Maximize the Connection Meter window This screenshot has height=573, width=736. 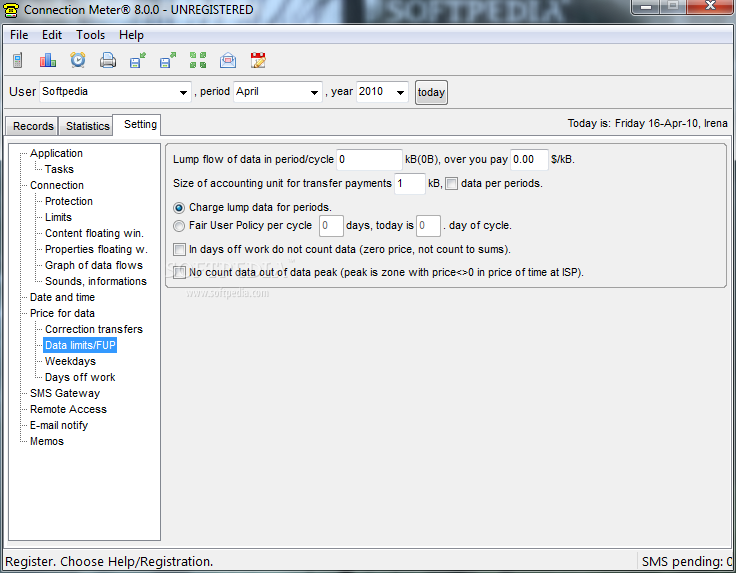673,7
